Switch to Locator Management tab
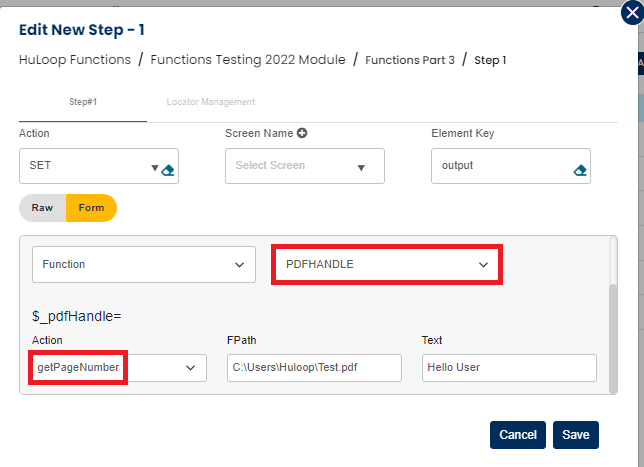The height and width of the screenshot is (467, 644). 210,102
